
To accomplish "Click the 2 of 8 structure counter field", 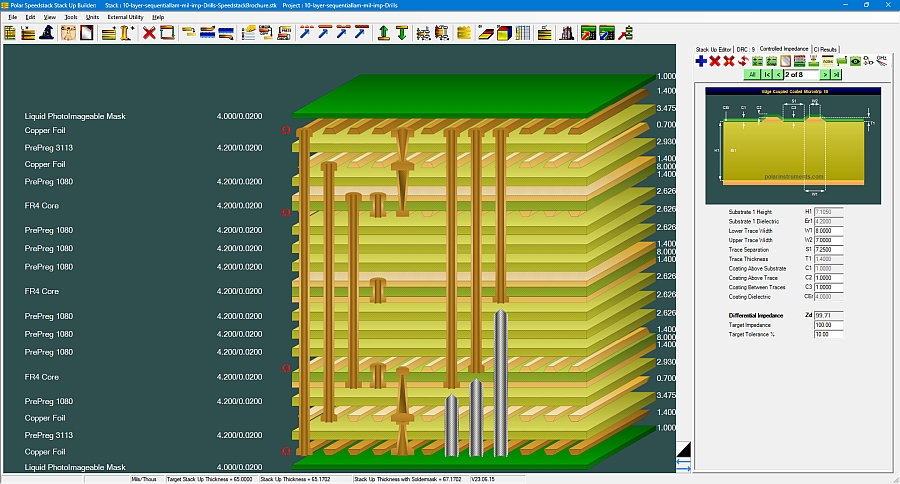I will [x=801, y=75].
